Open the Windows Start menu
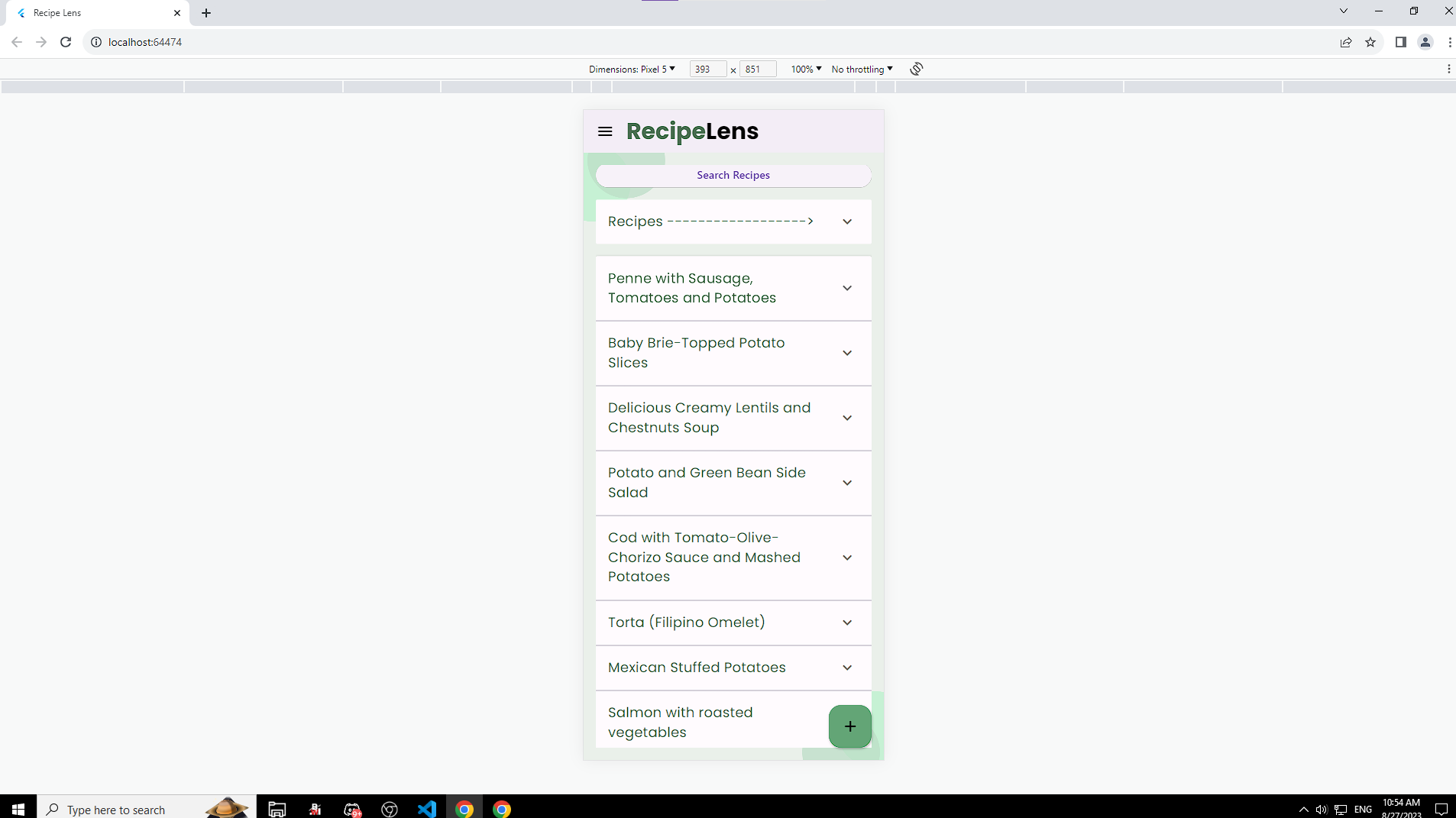 18,808
